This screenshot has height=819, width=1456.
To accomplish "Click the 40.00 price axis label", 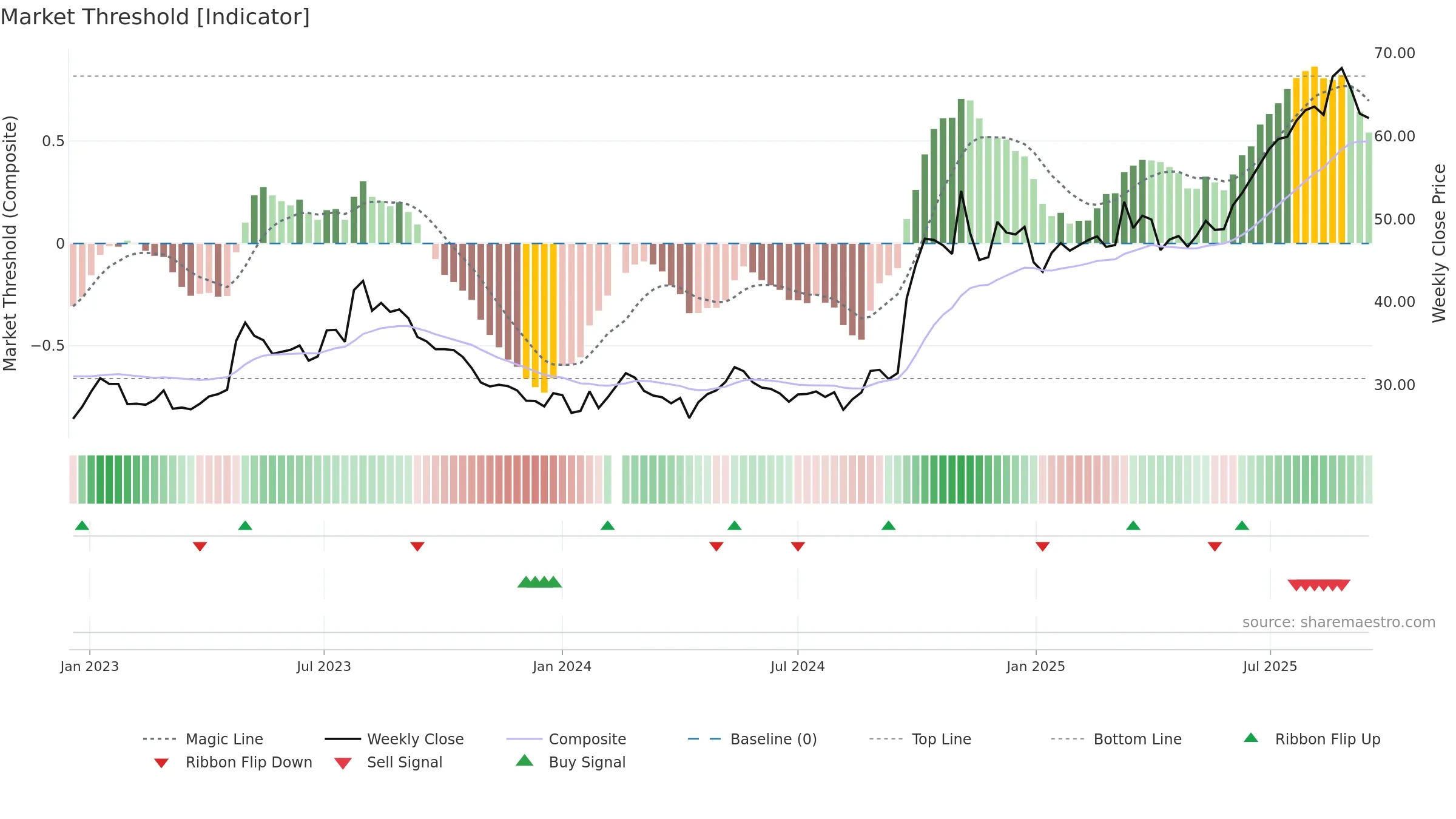I will pyautogui.click(x=1394, y=302).
